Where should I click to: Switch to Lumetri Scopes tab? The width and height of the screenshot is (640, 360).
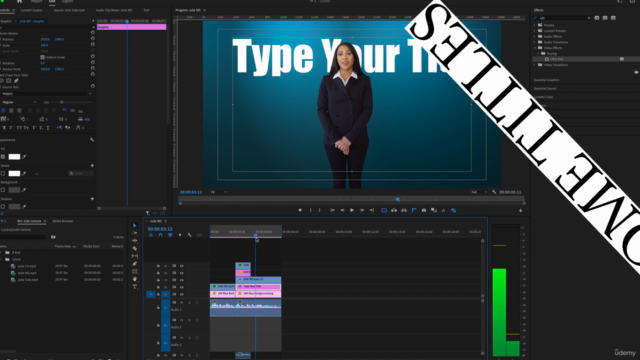pos(32,10)
